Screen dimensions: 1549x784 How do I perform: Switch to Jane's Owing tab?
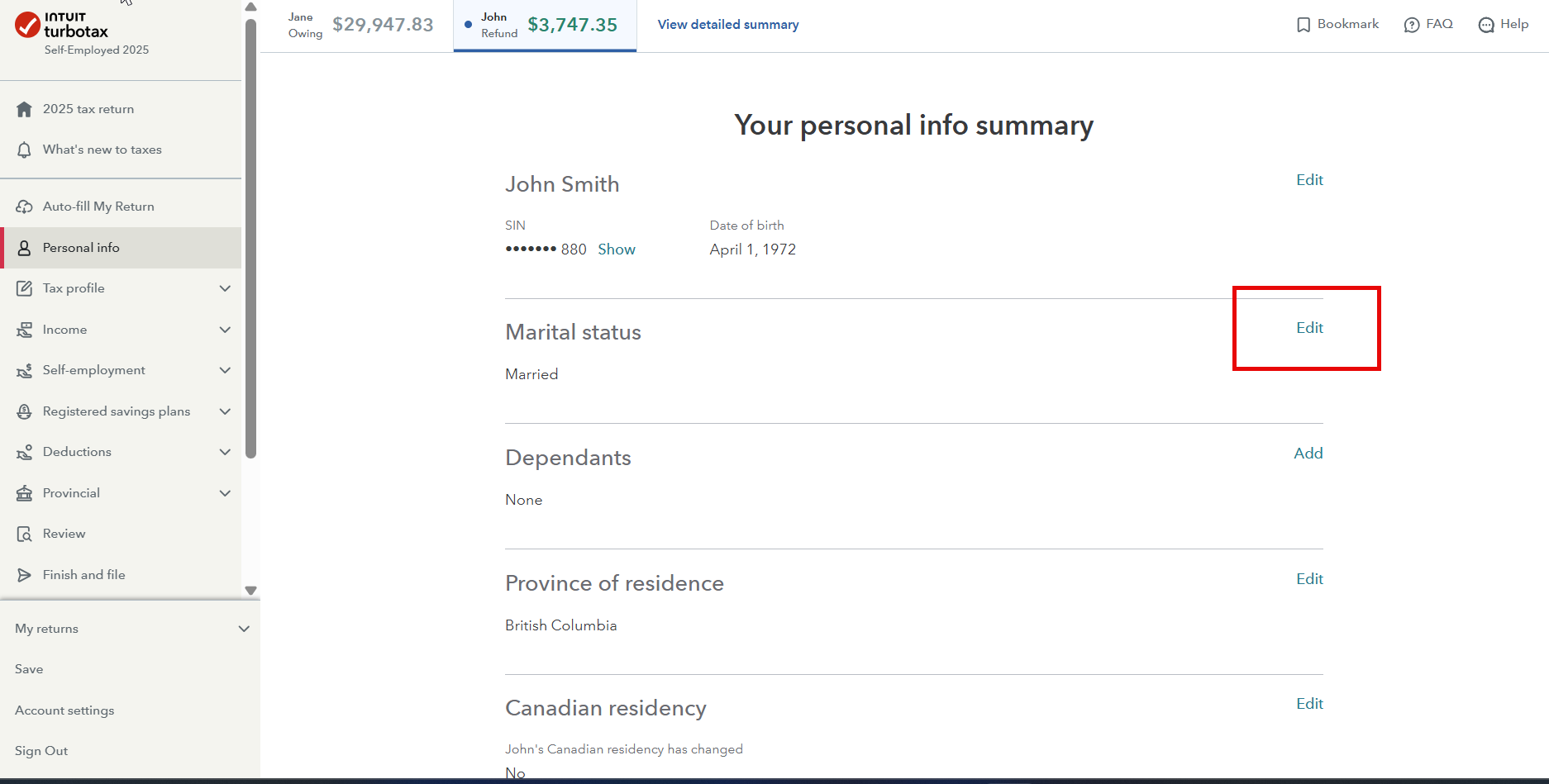360,25
